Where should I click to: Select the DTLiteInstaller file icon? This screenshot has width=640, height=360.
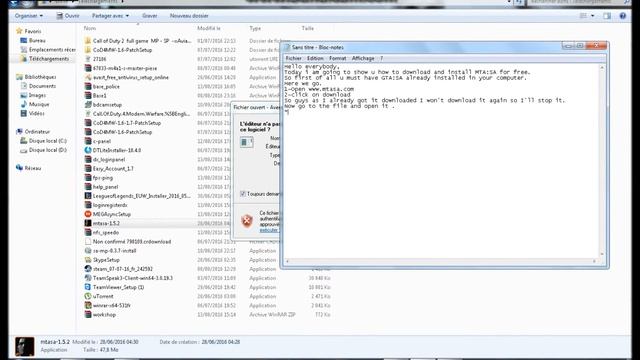point(88,150)
